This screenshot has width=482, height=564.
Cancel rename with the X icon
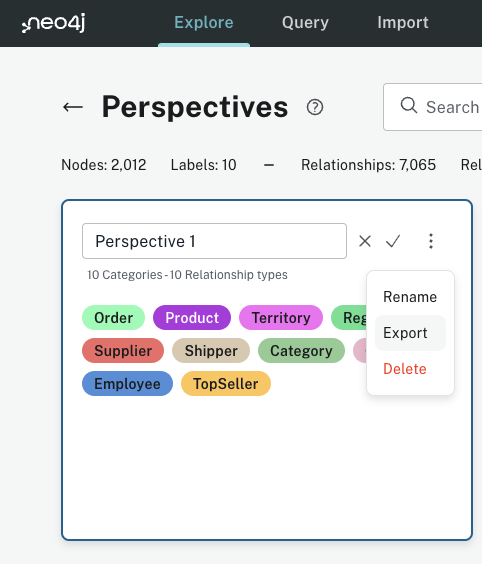[x=365, y=241]
